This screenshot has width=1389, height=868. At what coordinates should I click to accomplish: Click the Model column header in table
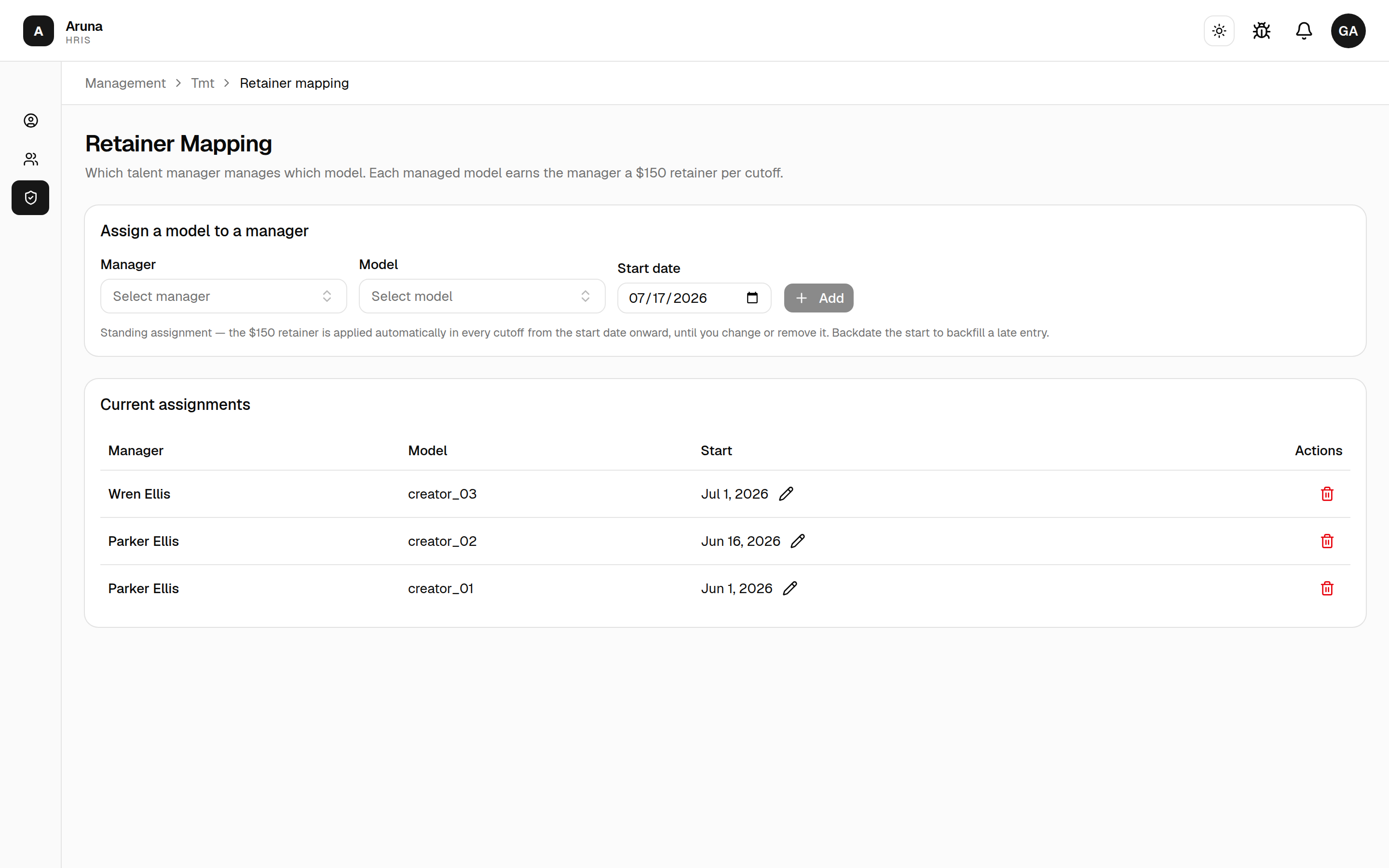(428, 451)
